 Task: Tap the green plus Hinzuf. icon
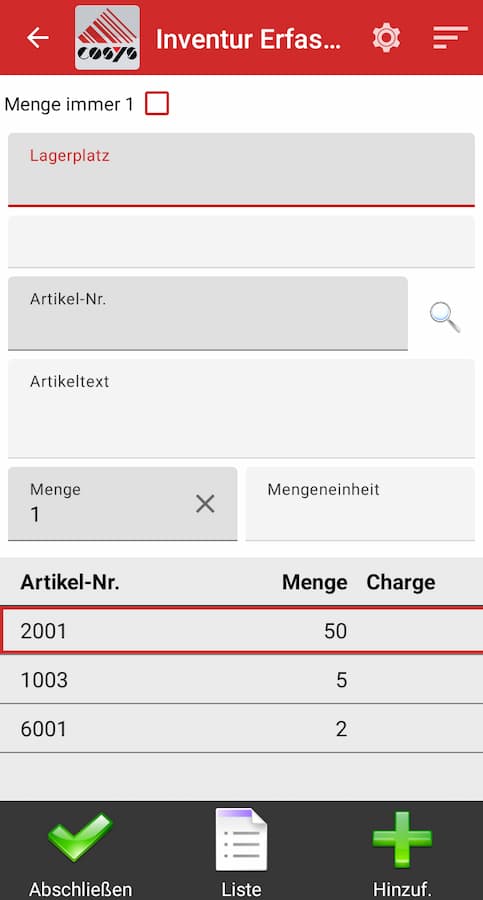(x=402, y=839)
